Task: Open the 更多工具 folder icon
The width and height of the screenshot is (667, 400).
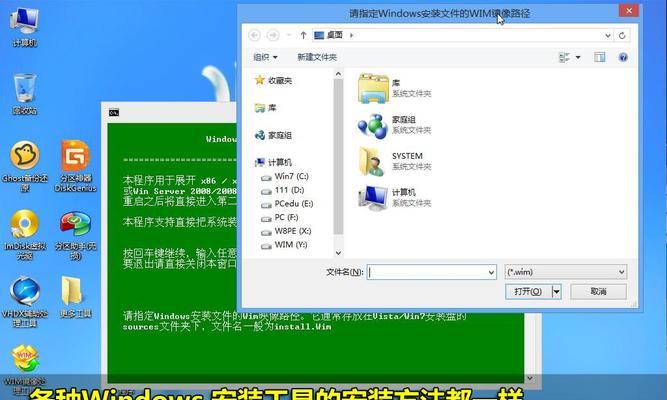Action: (75, 297)
